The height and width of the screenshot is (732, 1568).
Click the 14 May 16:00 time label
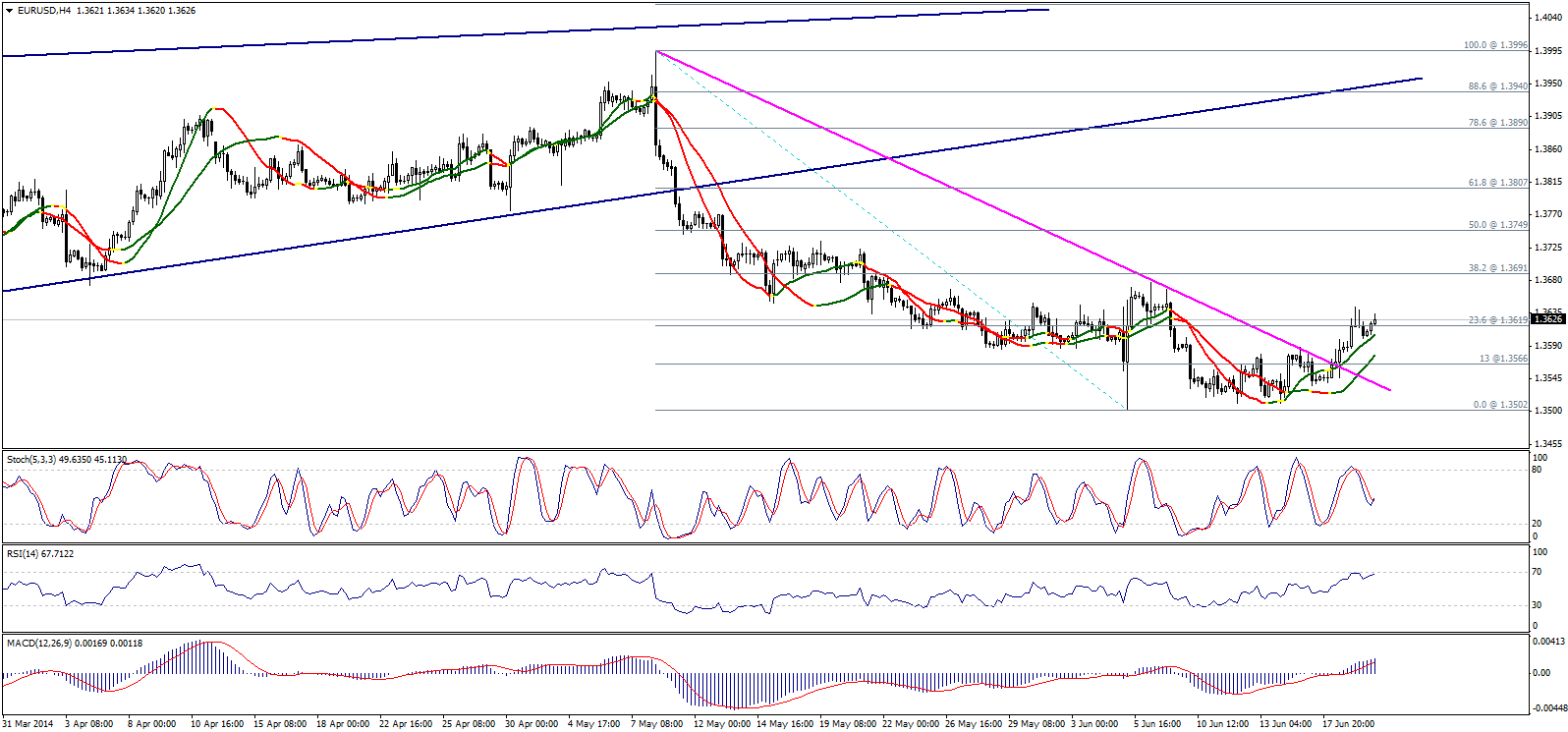(x=785, y=724)
